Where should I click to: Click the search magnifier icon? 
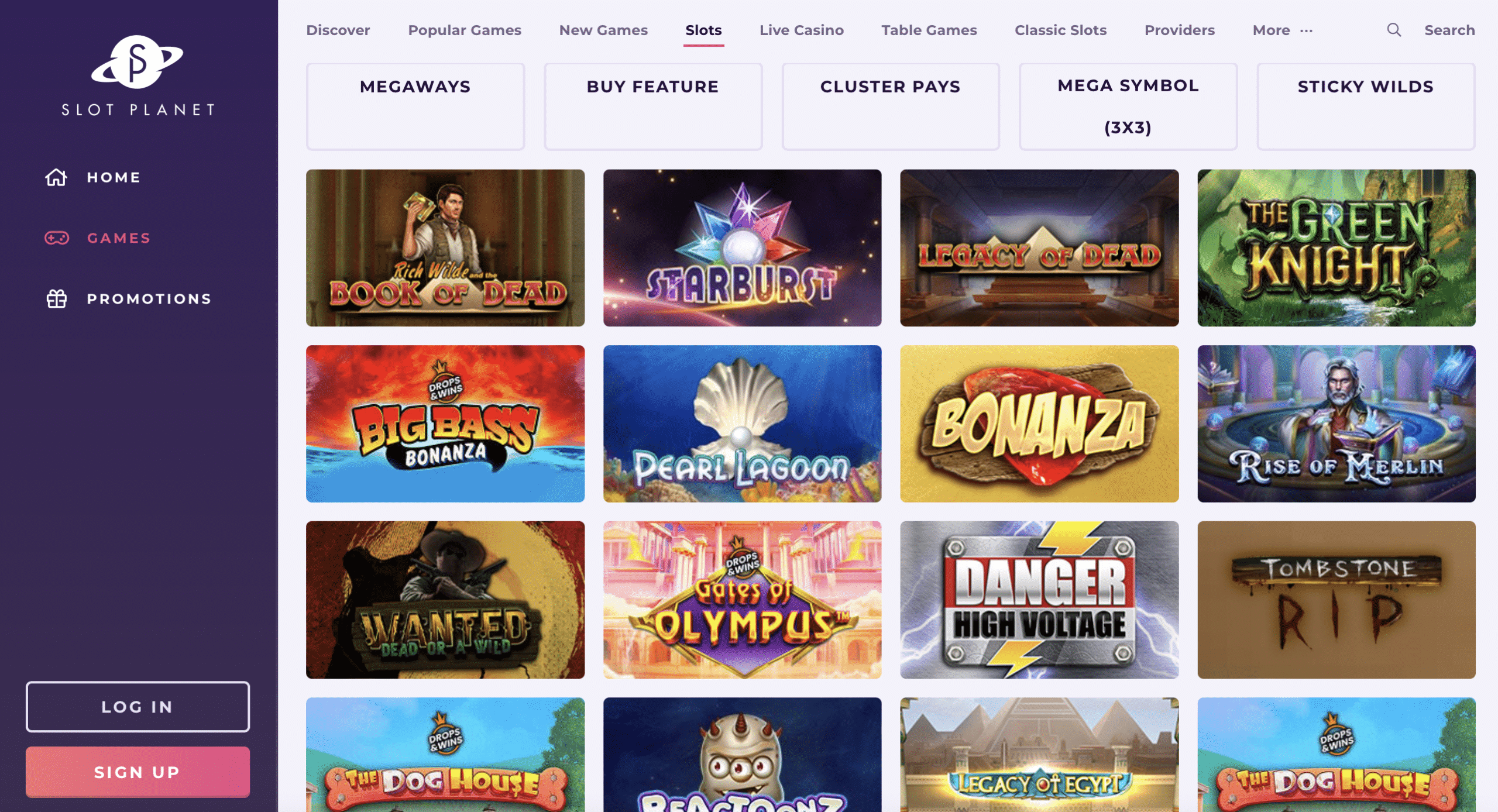(x=1394, y=30)
